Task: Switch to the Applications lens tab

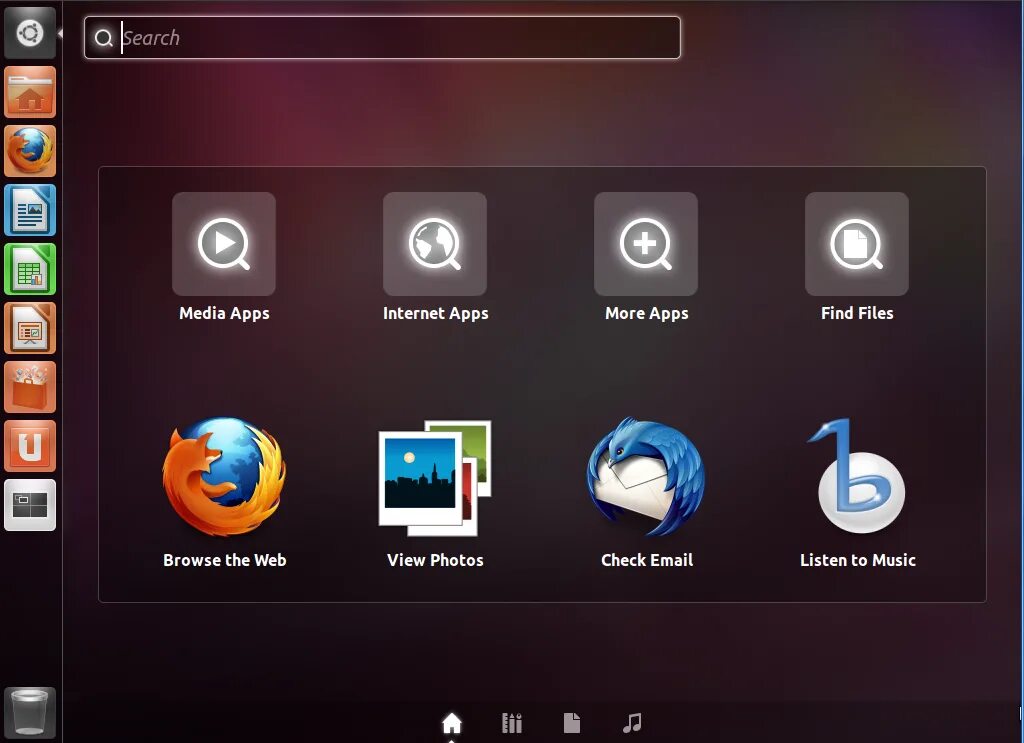Action: pos(512,723)
